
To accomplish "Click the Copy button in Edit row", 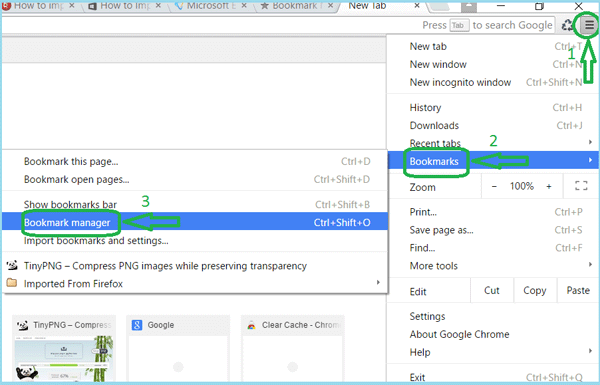I will tap(535, 291).
